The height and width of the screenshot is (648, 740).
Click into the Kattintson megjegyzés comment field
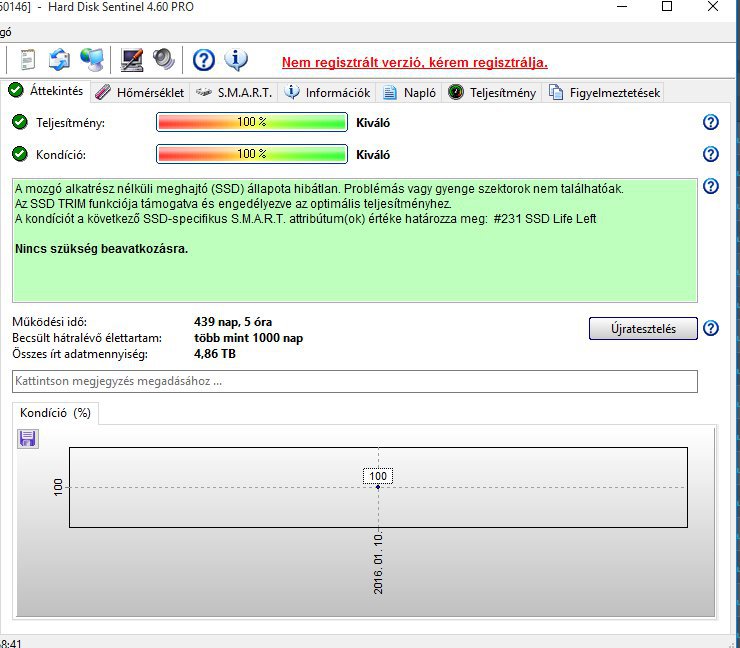(354, 381)
